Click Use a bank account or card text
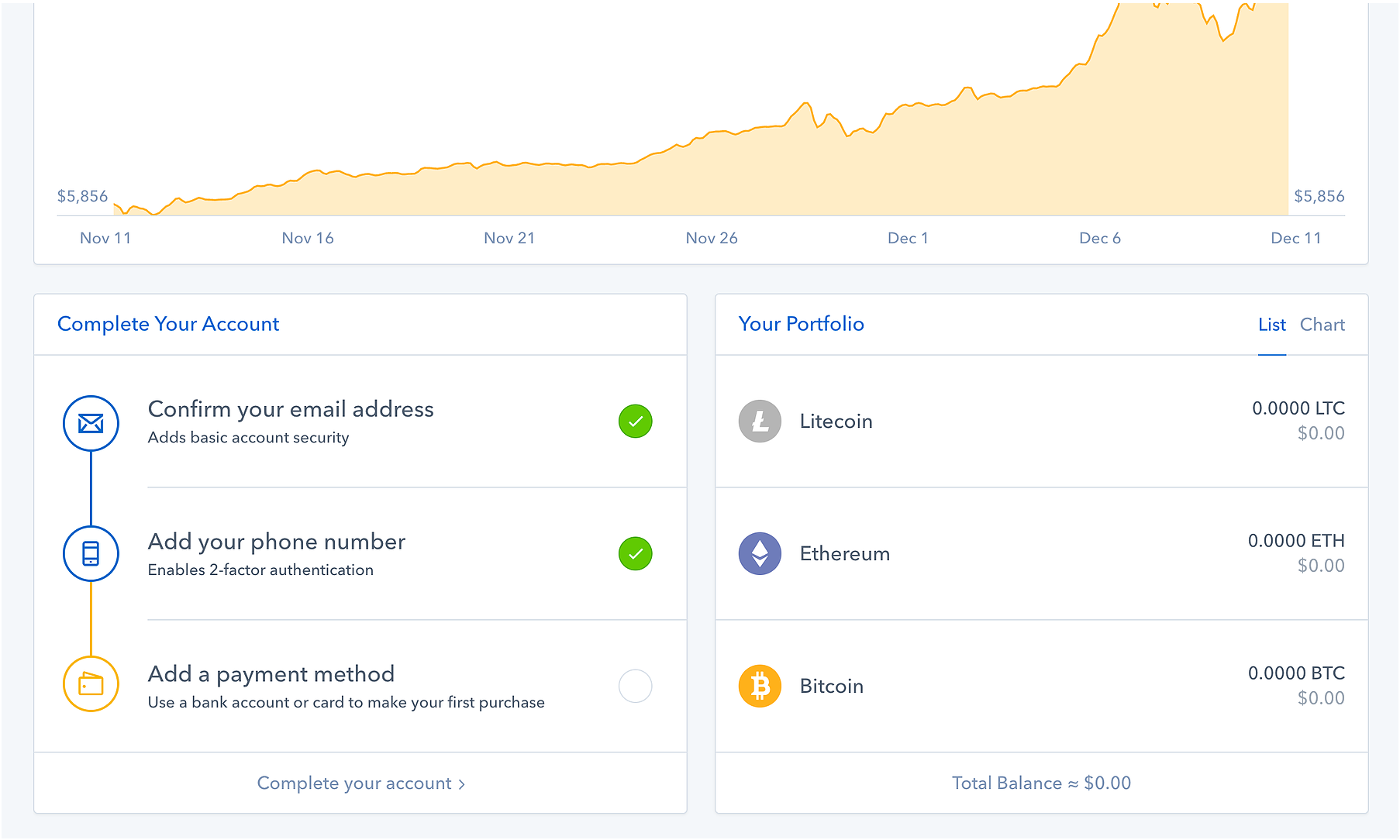1400x840 pixels. point(346,703)
